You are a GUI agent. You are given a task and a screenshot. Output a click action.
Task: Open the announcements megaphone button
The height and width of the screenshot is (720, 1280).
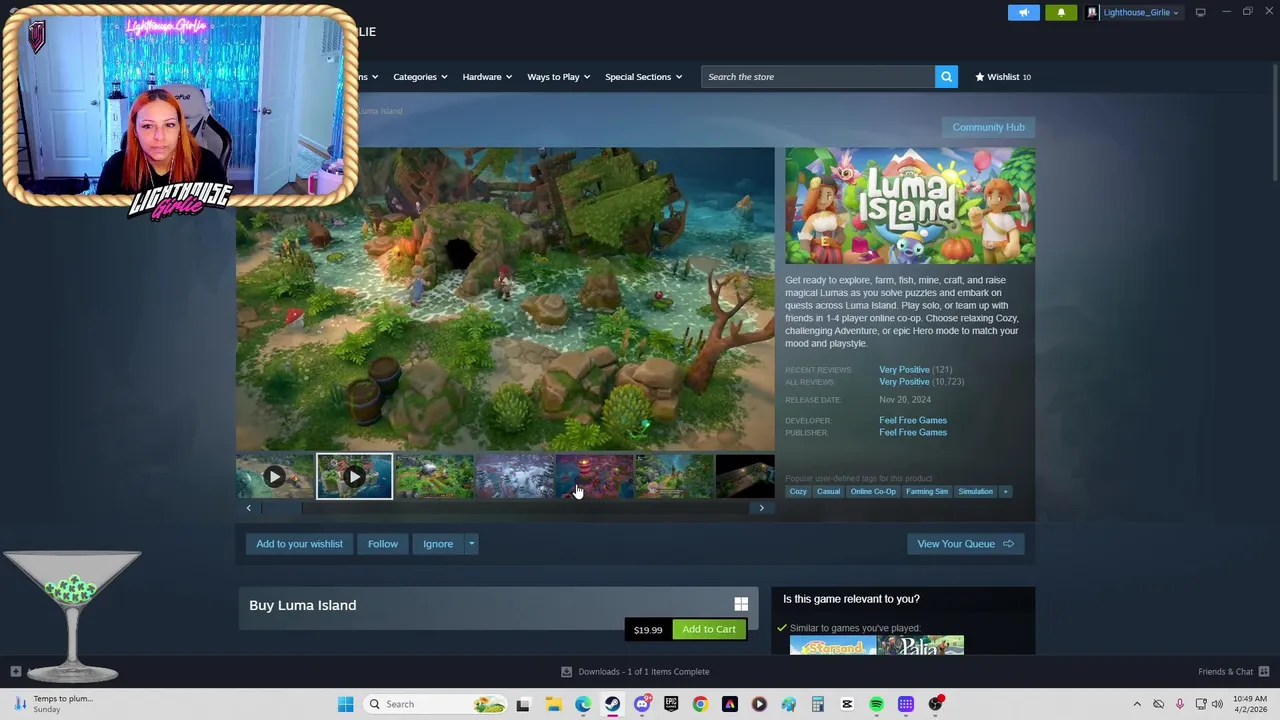click(x=1023, y=12)
